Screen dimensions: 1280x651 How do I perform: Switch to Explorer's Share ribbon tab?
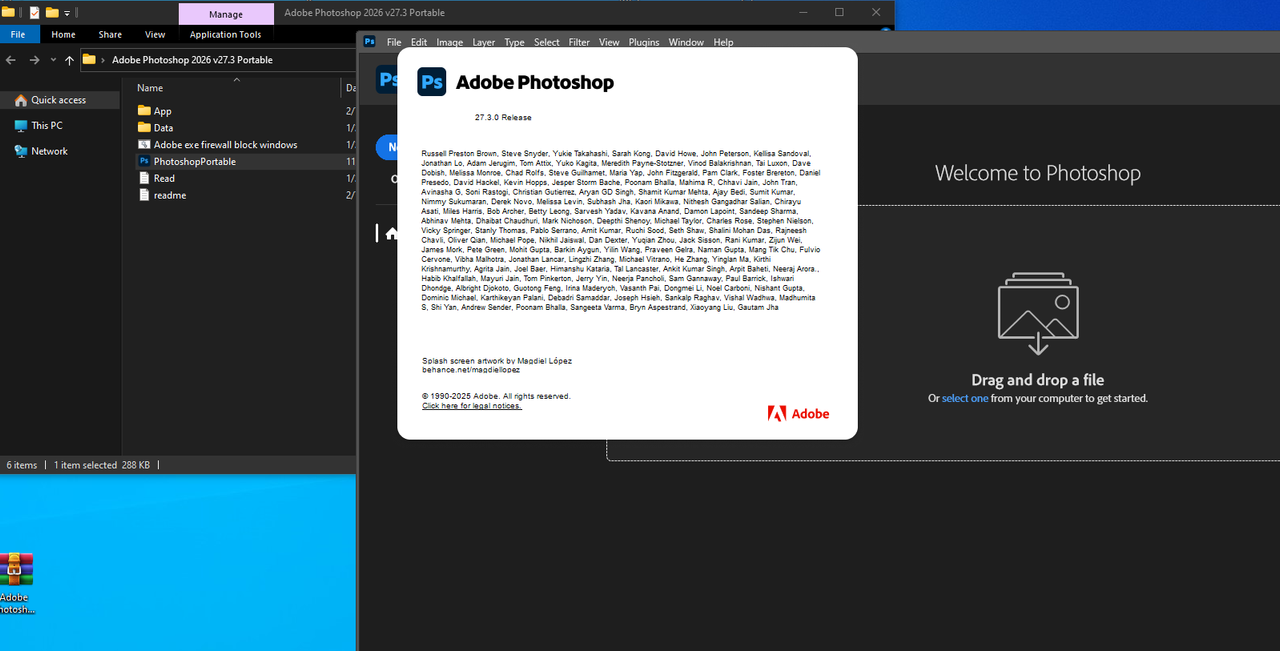click(x=110, y=34)
